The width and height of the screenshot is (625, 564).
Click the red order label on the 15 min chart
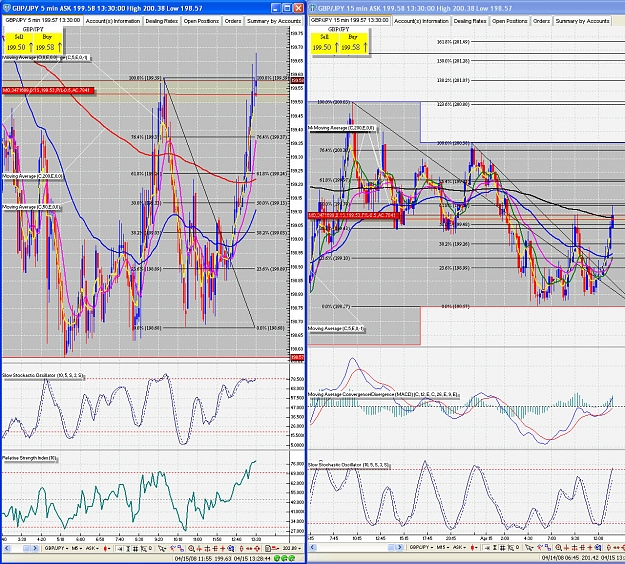point(354,215)
